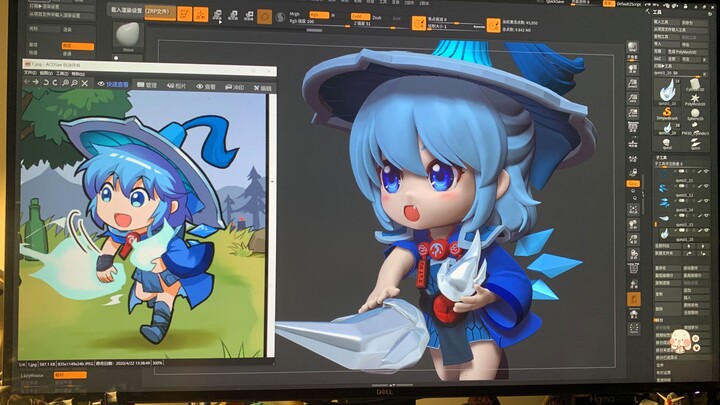The height and width of the screenshot is (405, 720).
Task: Delete image with ACDSee X icon
Action: pos(84,83)
